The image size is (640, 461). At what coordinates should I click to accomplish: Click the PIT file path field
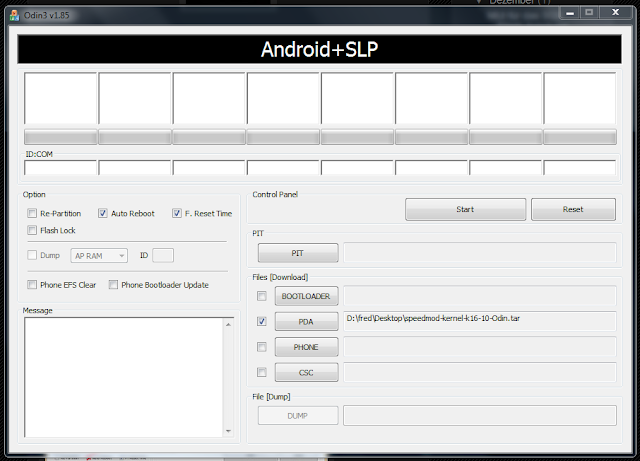[480, 253]
